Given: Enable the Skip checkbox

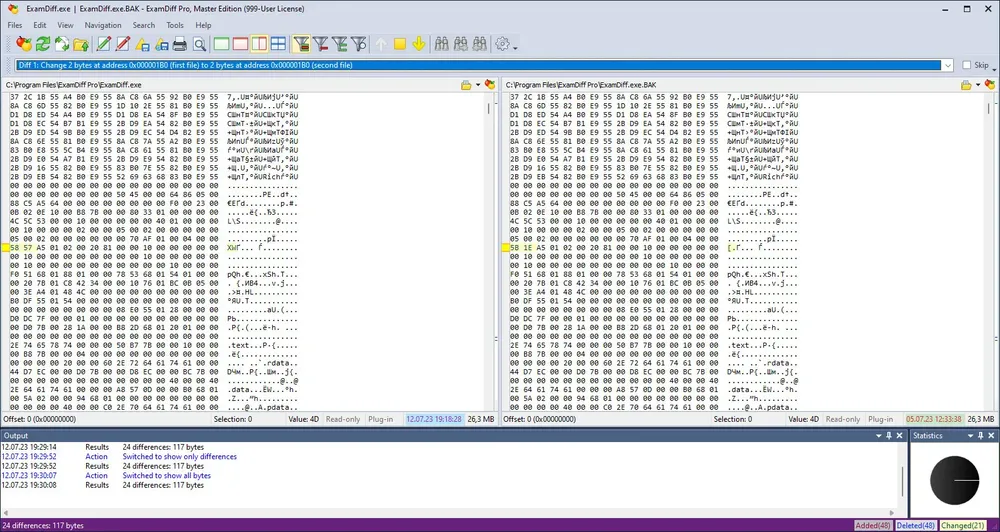Looking at the screenshot, I should coord(966,65).
